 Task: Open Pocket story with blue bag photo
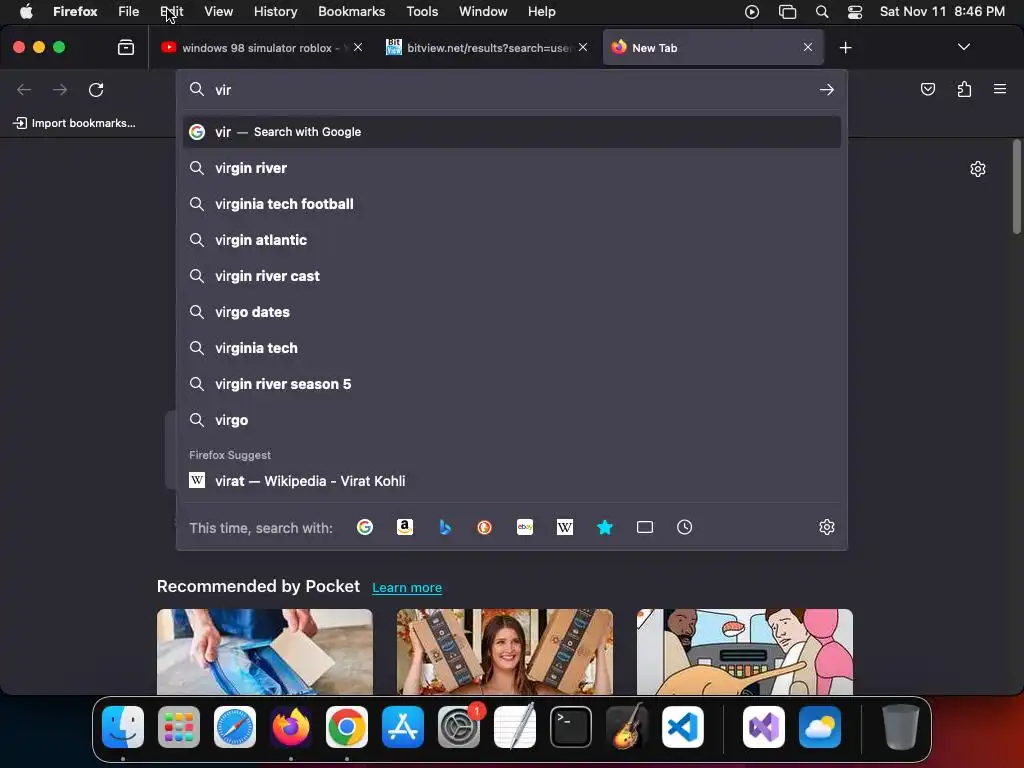264,652
